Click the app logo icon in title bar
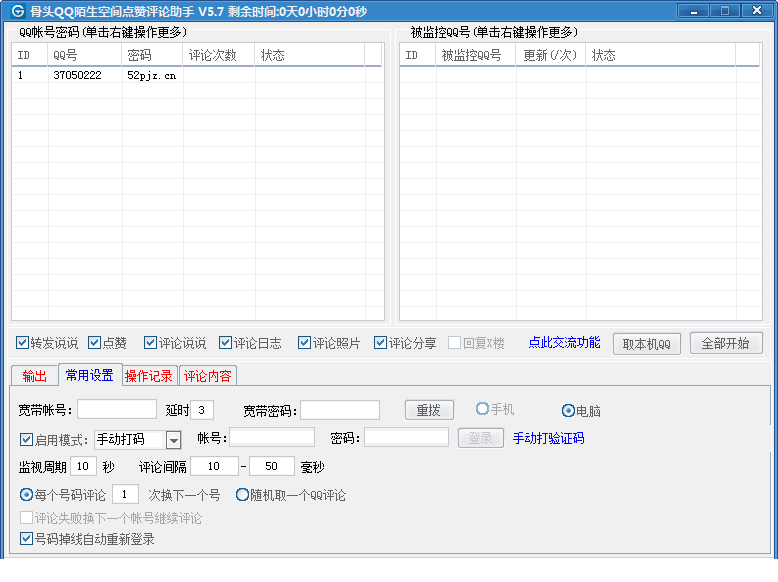 (x=17, y=11)
